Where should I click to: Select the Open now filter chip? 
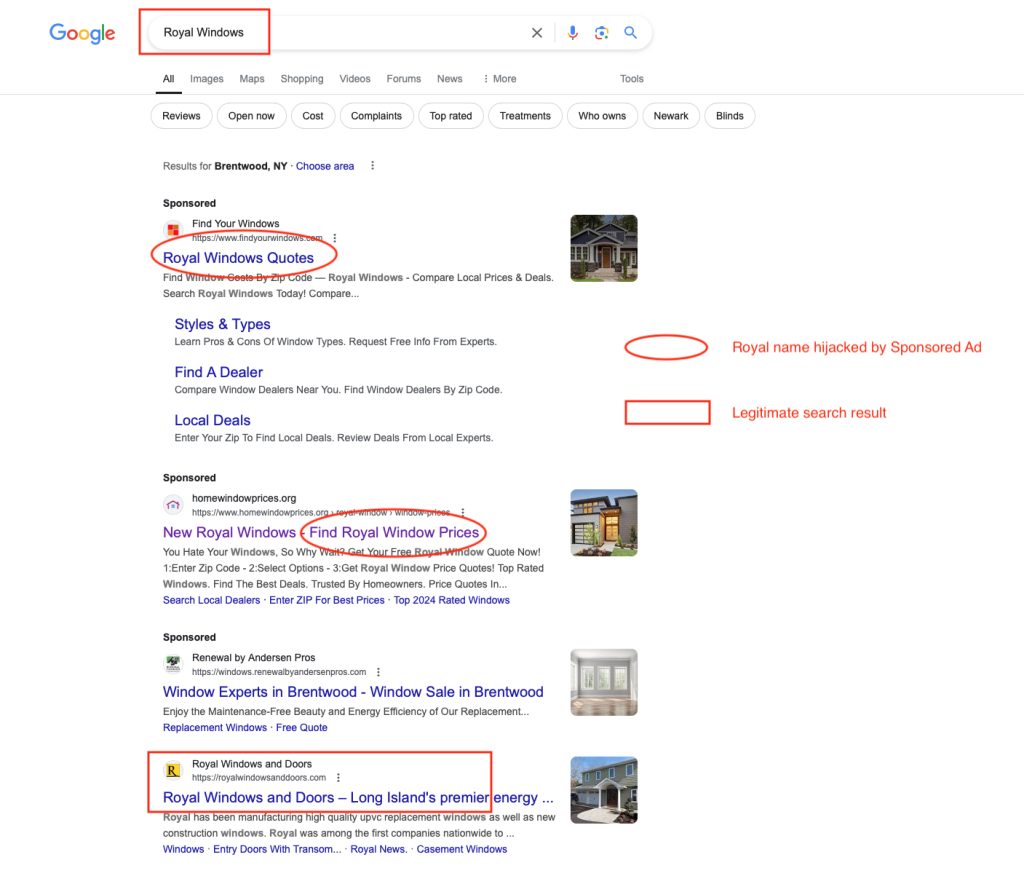coord(251,116)
